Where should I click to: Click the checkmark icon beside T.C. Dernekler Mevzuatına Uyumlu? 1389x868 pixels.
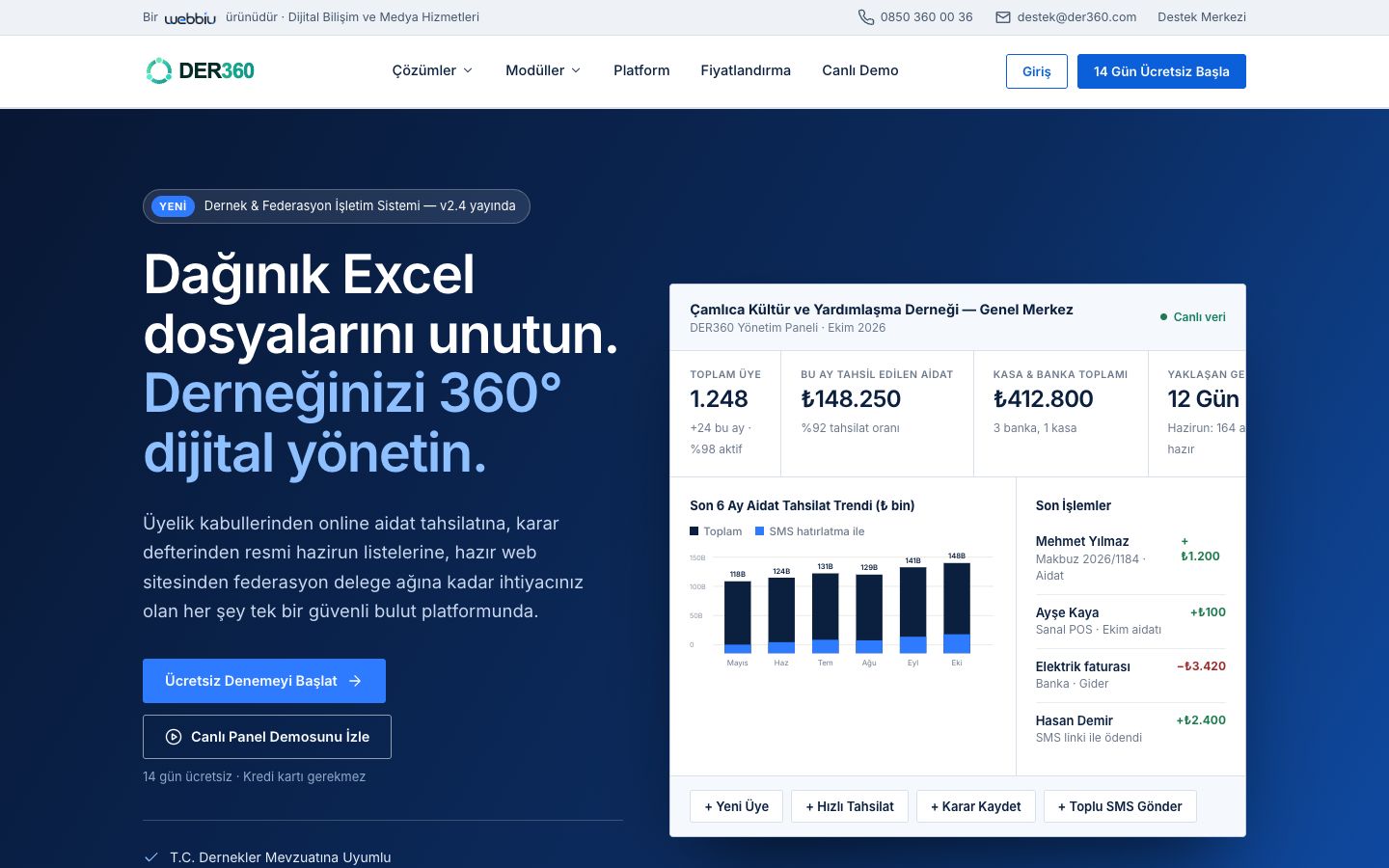150,857
